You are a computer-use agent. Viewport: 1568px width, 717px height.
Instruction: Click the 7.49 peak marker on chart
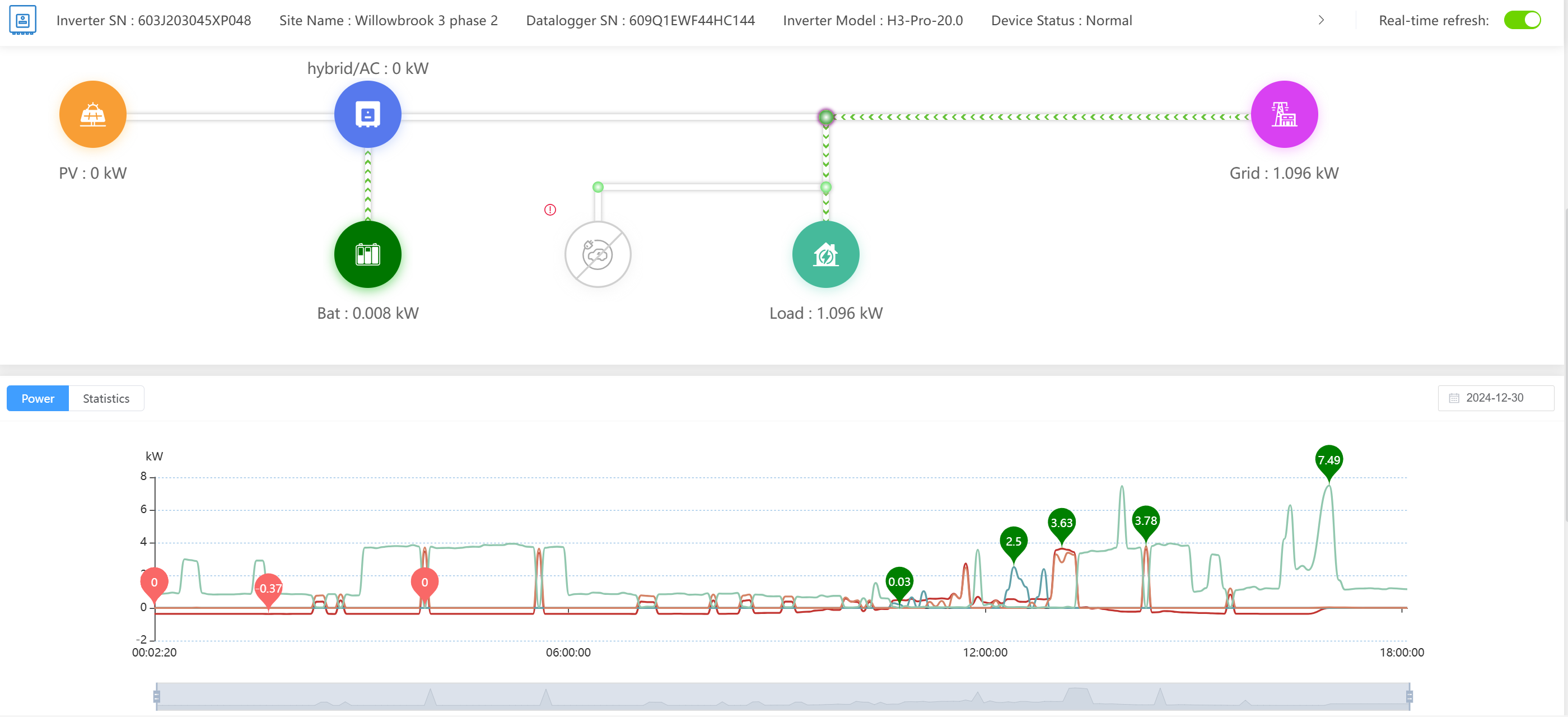(1328, 461)
